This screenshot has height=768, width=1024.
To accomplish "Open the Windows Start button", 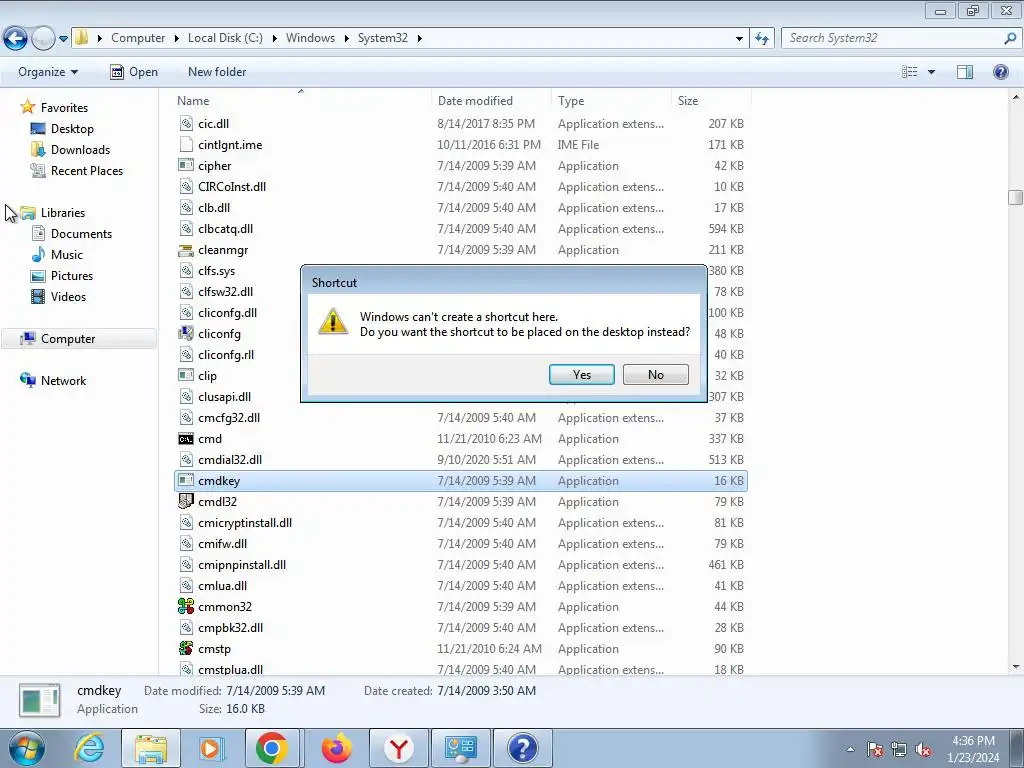I will coord(27,748).
